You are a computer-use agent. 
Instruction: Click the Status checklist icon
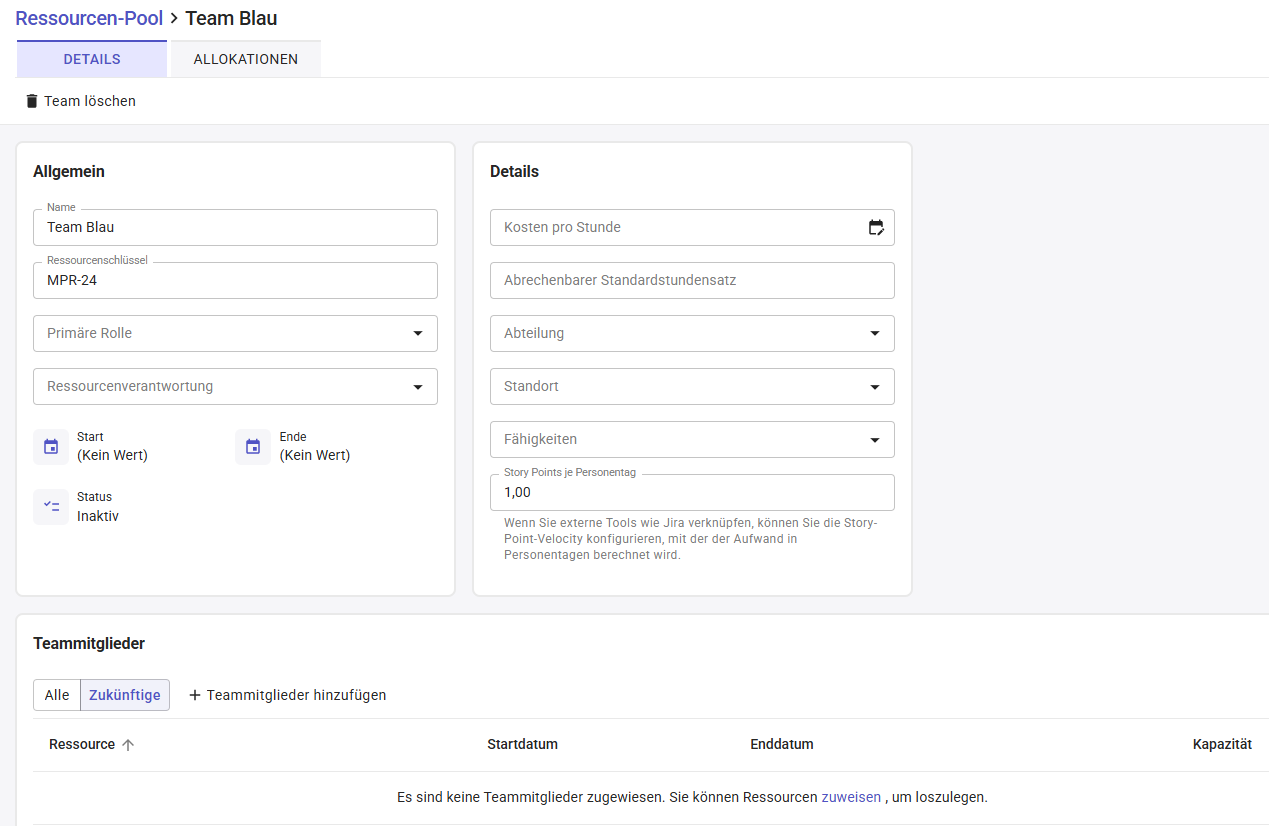(51, 507)
